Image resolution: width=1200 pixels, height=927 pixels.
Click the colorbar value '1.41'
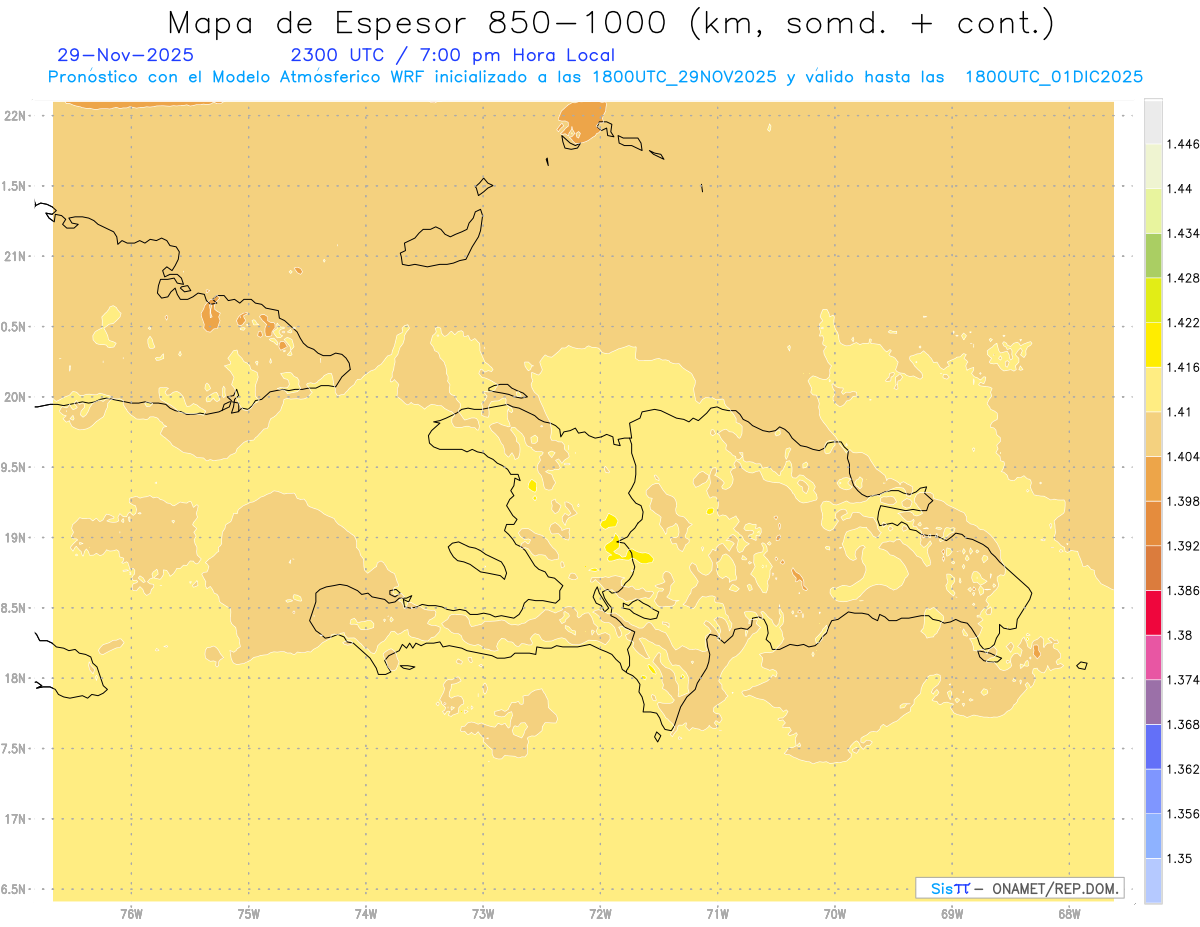coord(1180,412)
